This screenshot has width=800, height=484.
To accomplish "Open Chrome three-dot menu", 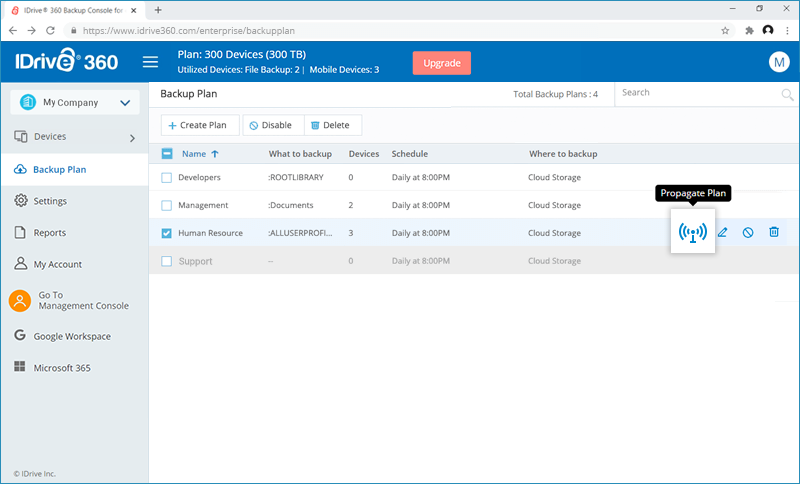I will point(787,31).
